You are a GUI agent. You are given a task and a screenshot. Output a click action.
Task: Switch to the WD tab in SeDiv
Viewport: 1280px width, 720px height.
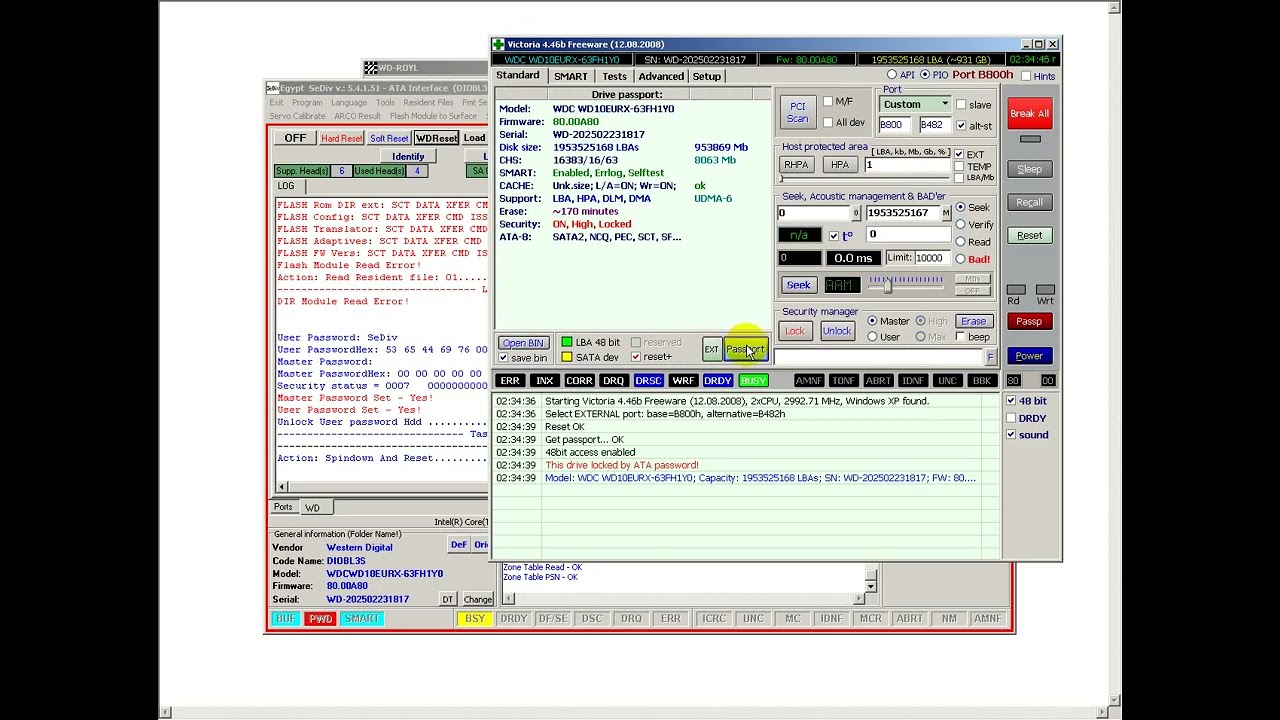(x=312, y=508)
